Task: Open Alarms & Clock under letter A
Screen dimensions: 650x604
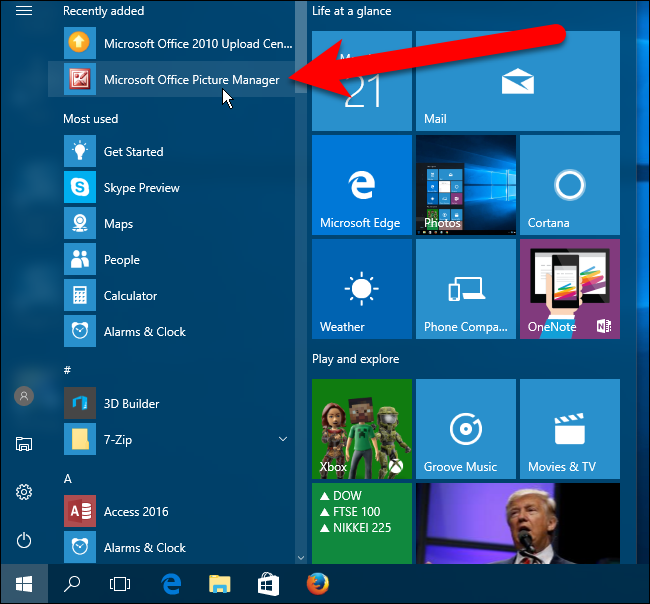Action: pos(171,547)
